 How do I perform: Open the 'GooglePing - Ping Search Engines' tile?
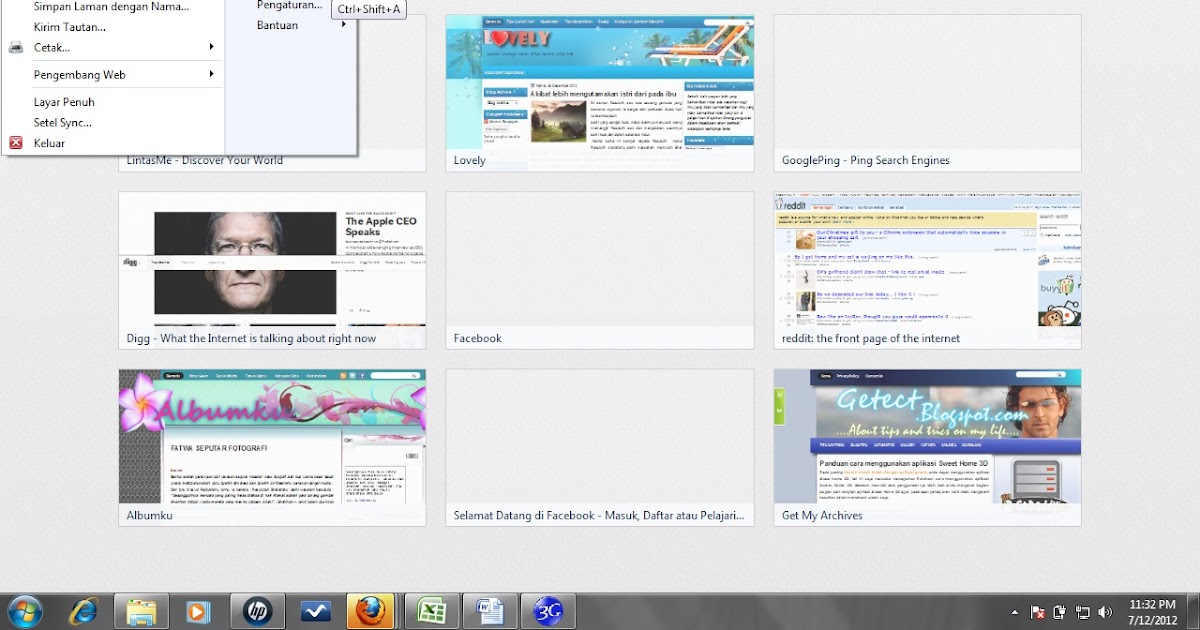[x=927, y=93]
